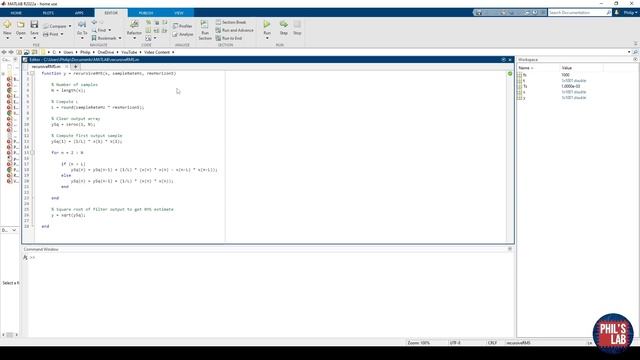This screenshot has height=360, width=640.
Task: Collapse the for-loop fold at line 15
Action: coord(32,153)
